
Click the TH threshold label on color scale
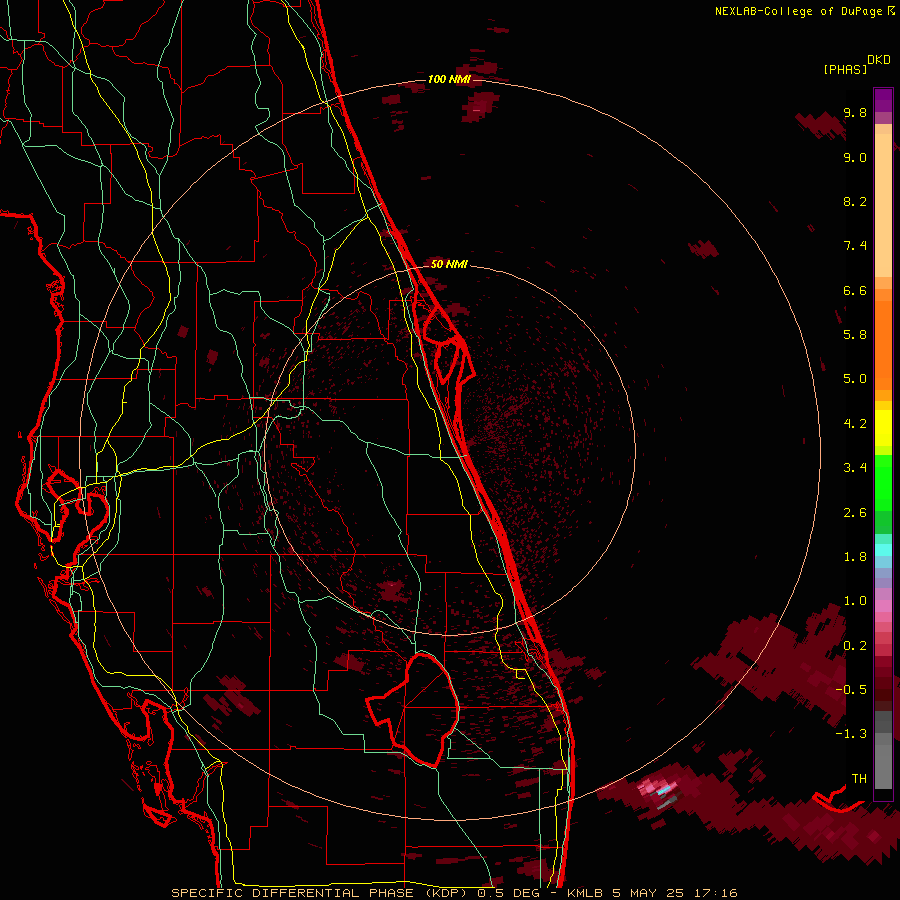pyautogui.click(x=859, y=779)
